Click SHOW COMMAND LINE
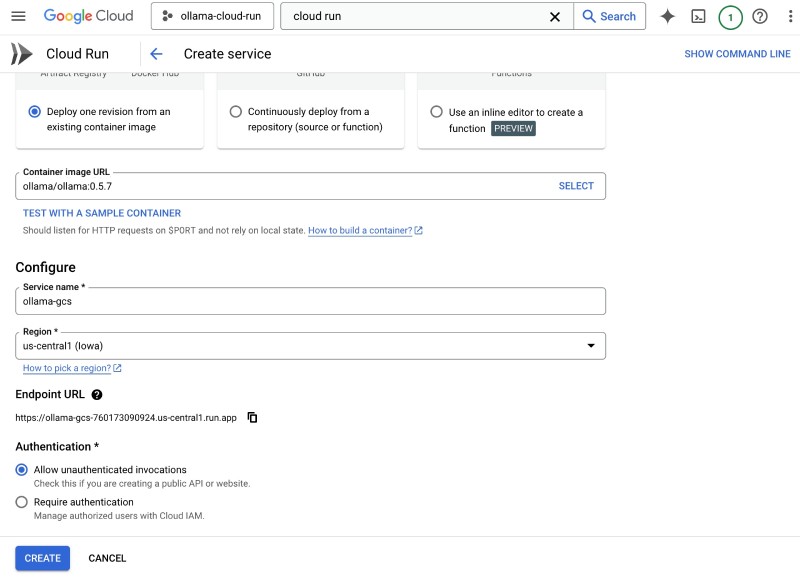The height and width of the screenshot is (577, 800). (737, 54)
